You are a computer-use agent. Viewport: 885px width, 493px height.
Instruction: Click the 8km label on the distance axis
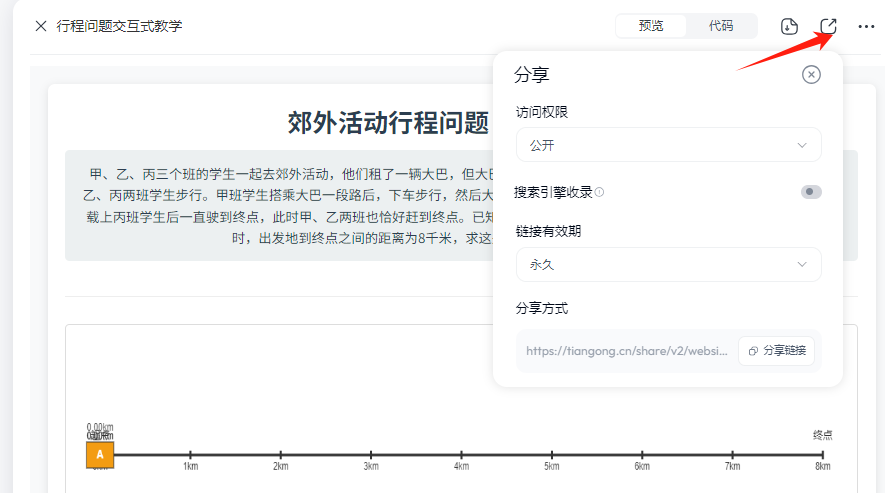click(x=822, y=466)
